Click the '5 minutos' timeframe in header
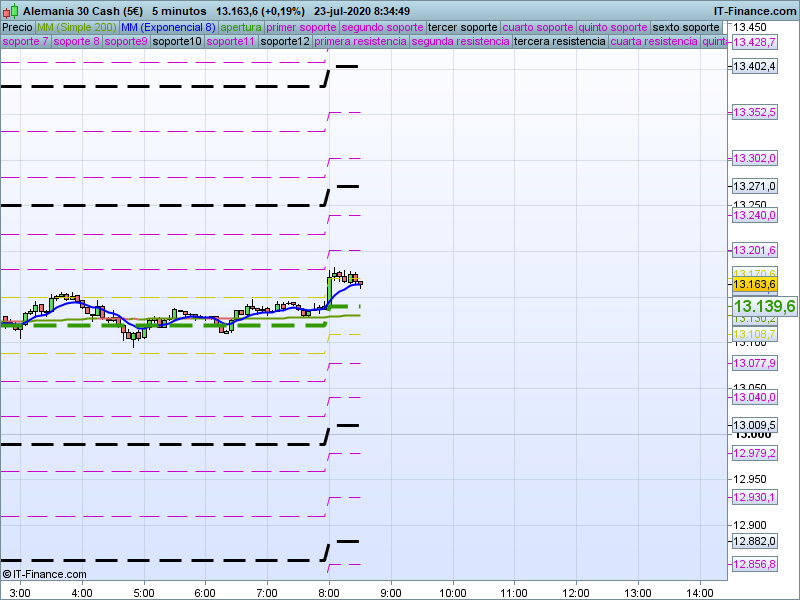This screenshot has height=600, width=800. pyautogui.click(x=179, y=10)
